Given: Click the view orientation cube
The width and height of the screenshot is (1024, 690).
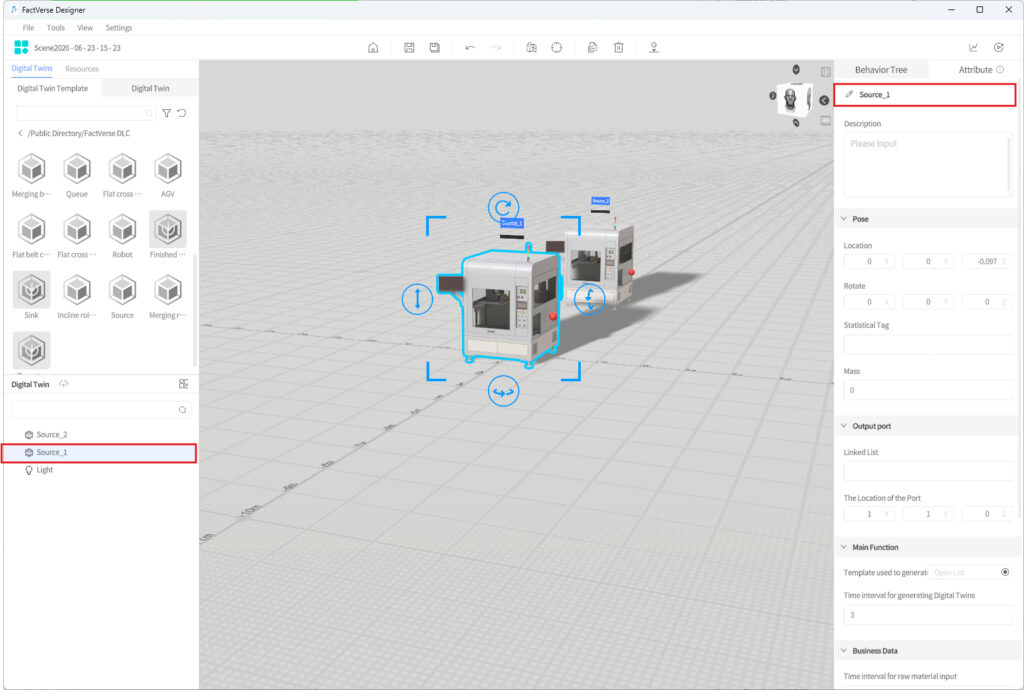Looking at the screenshot, I should pyautogui.click(x=796, y=98).
